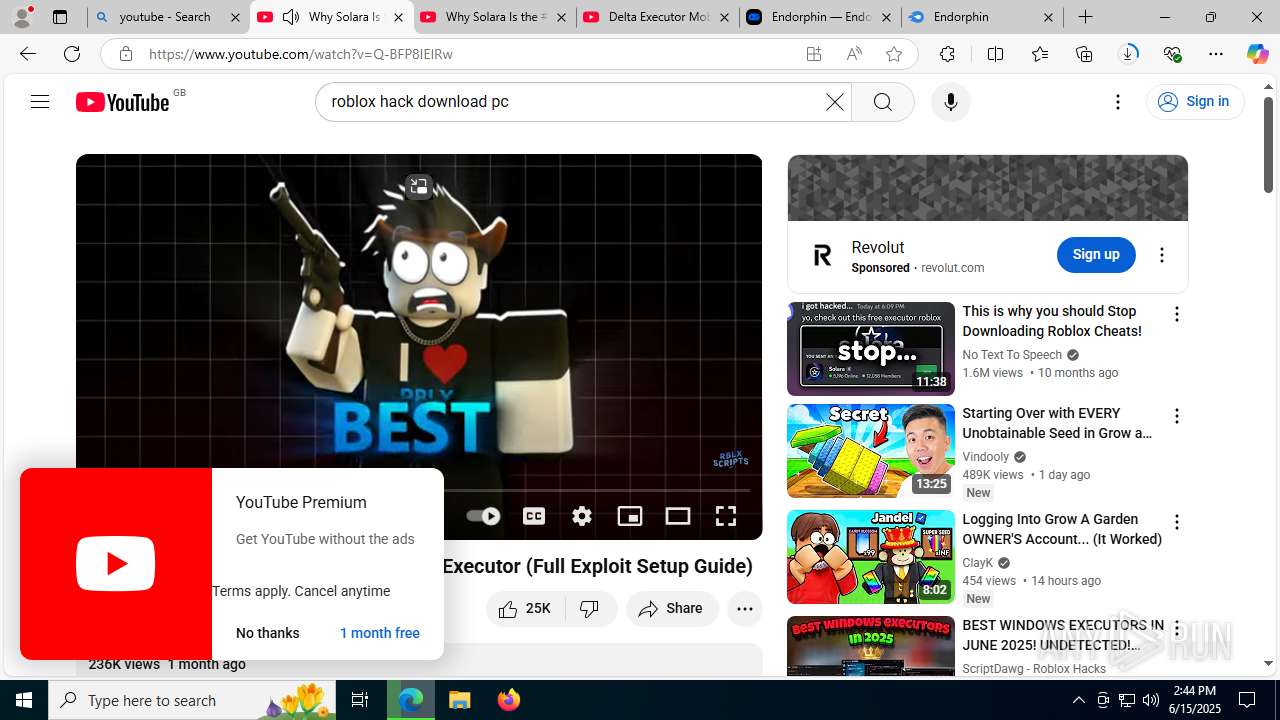Start voice search with microphone
The image size is (1280, 720).
(x=950, y=102)
